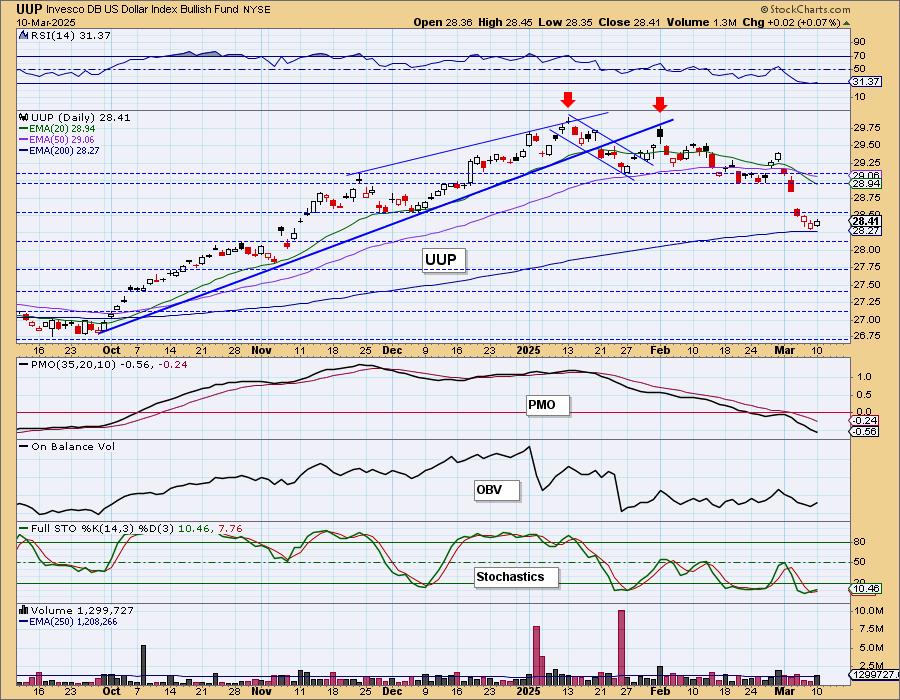The height and width of the screenshot is (700, 900).
Task: Click the PMO(35,20,10) -0.56, -0.24 label
Action: (108, 364)
